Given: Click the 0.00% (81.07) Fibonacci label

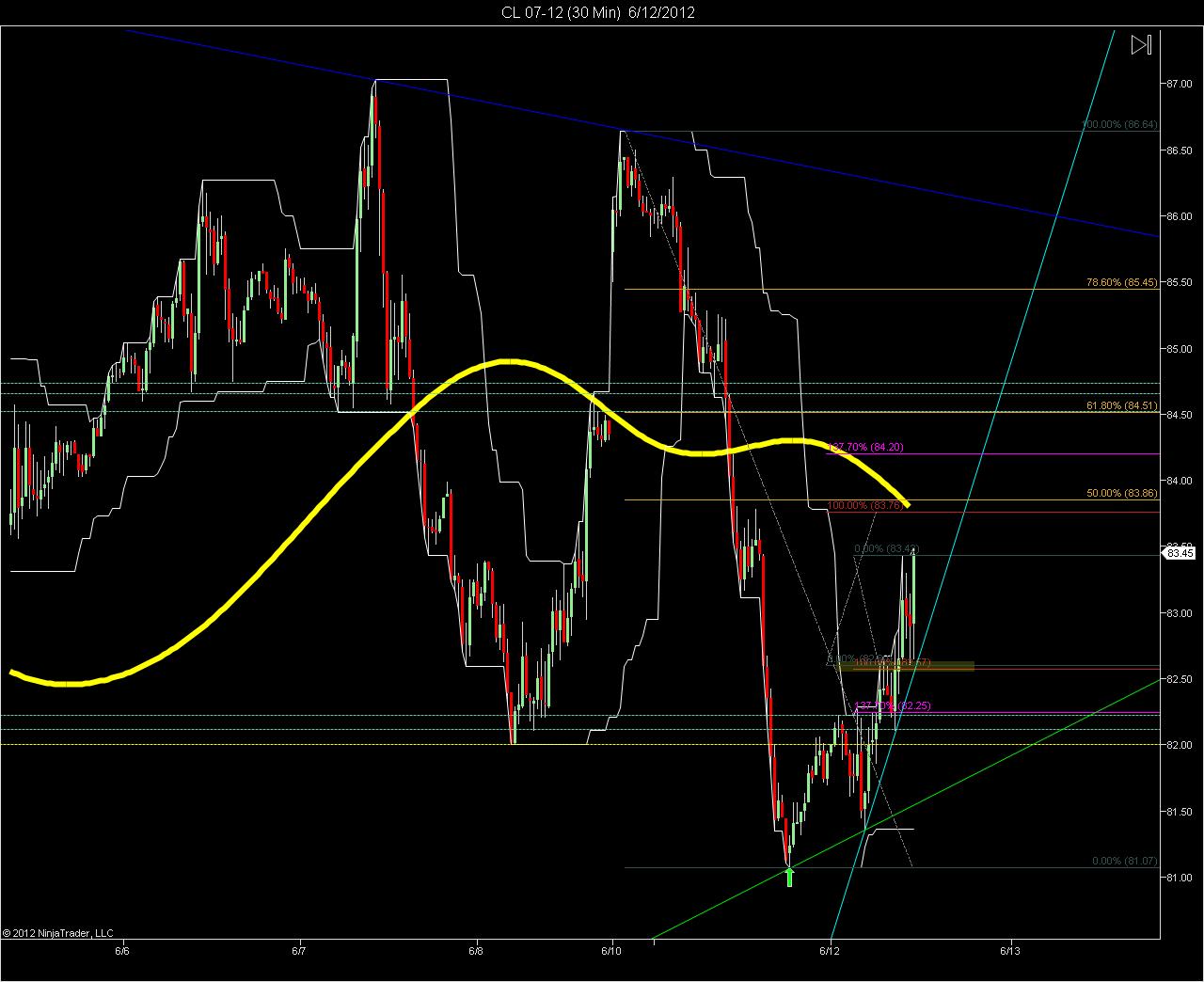Looking at the screenshot, I should (1125, 861).
